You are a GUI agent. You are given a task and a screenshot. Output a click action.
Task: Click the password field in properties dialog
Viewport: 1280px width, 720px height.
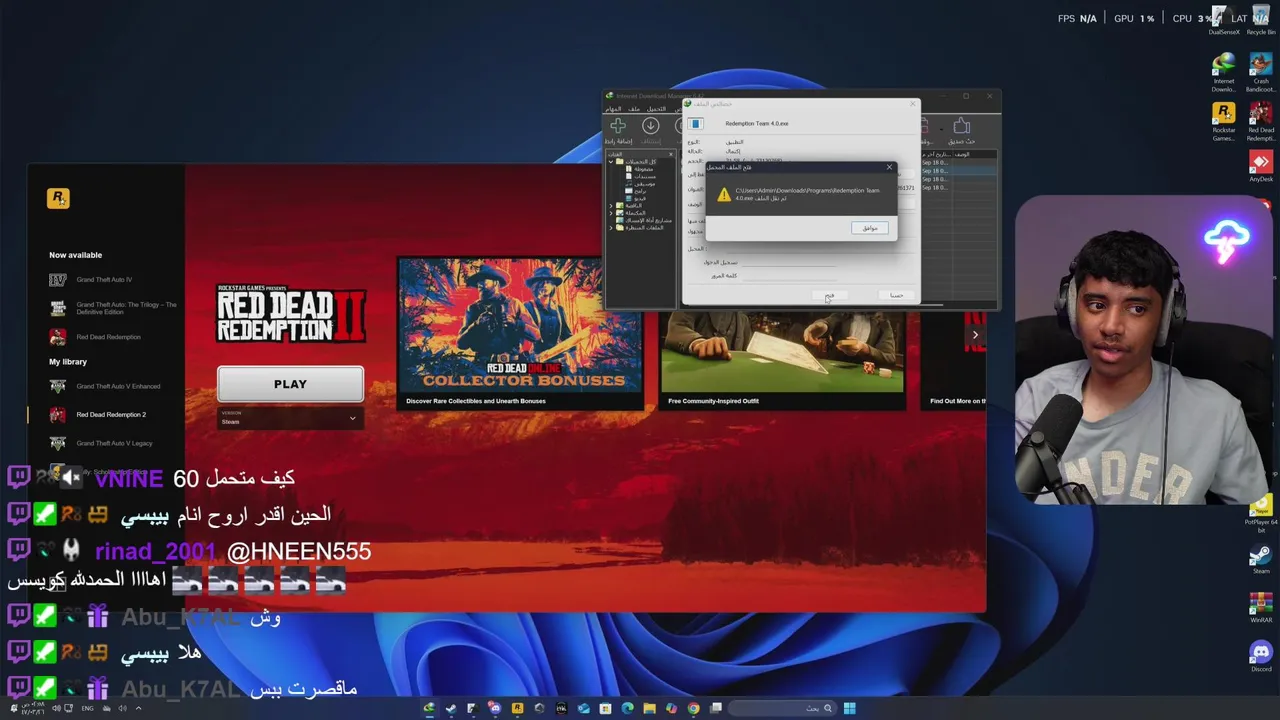point(789,276)
